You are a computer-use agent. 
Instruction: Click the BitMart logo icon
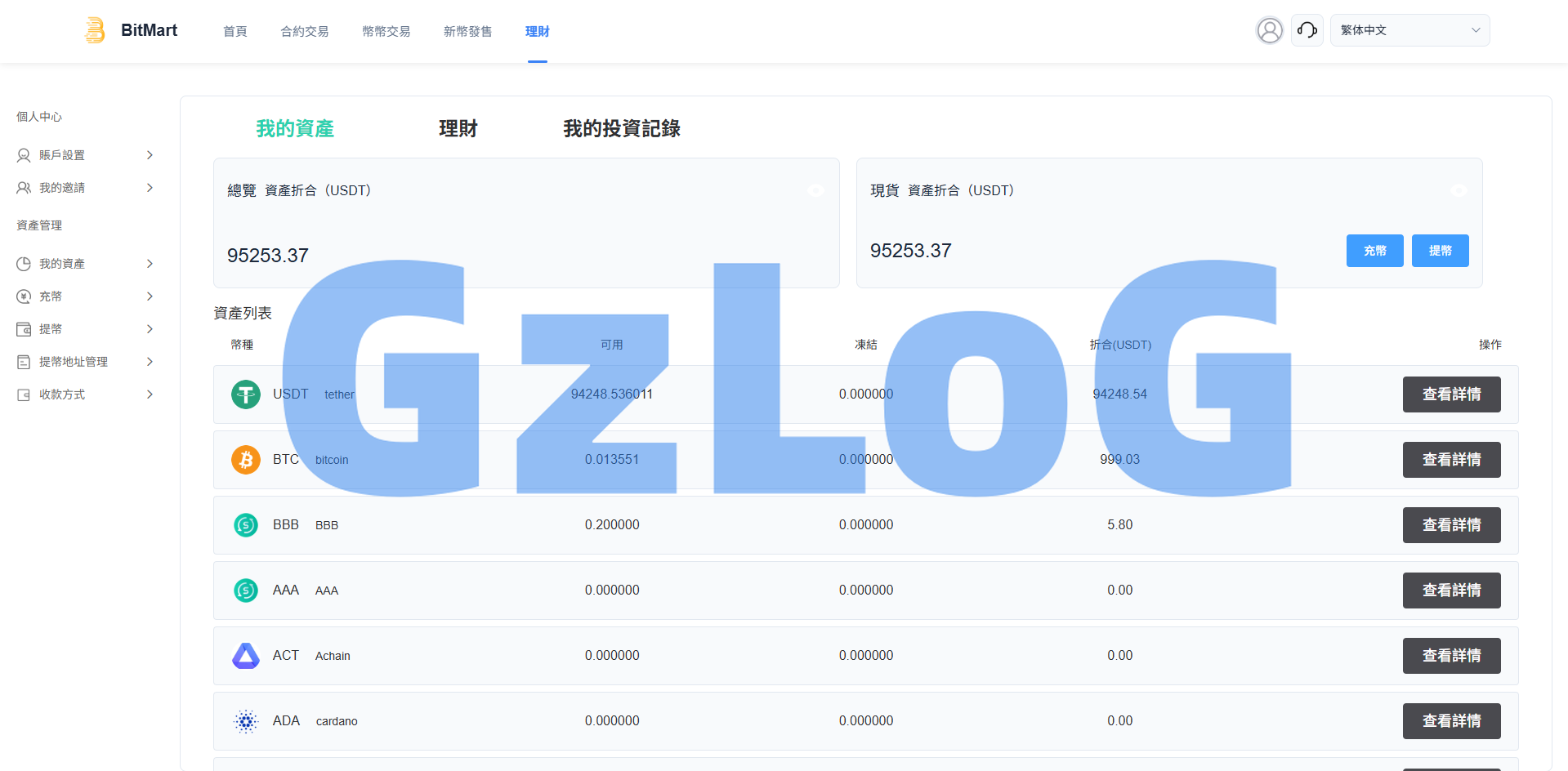pyautogui.click(x=96, y=30)
